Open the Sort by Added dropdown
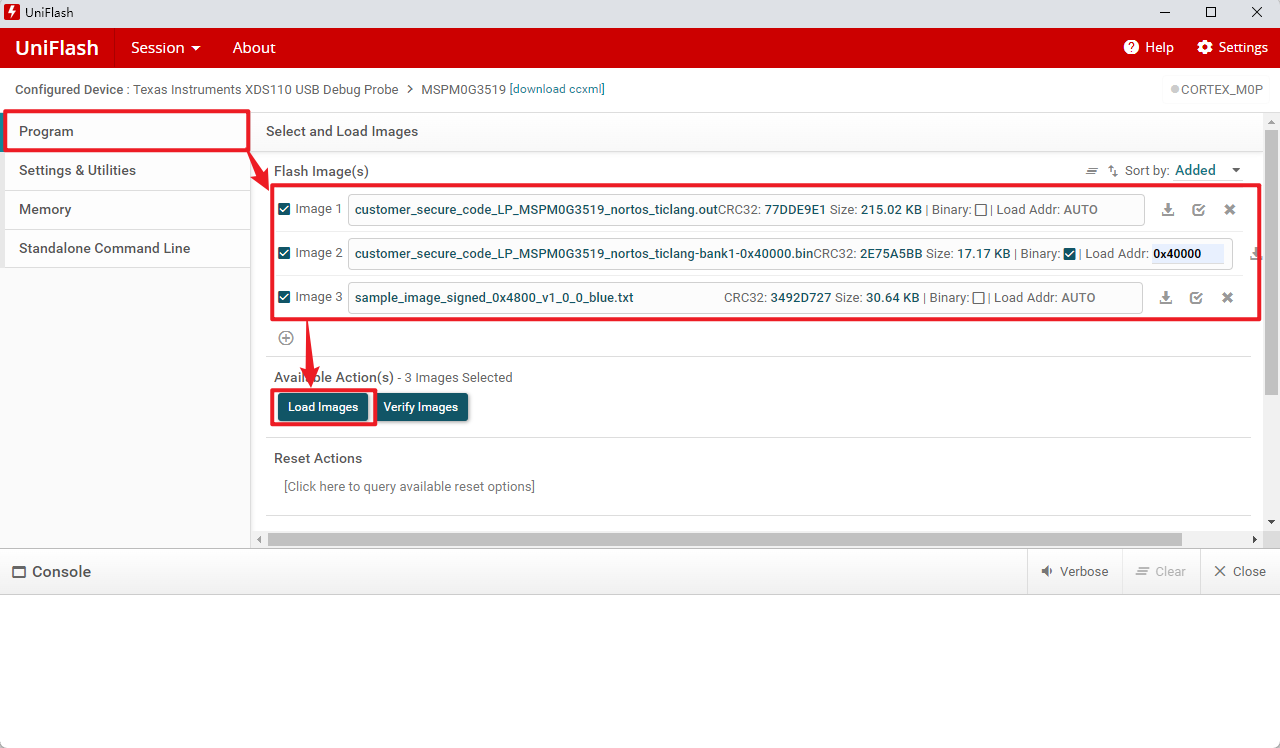 (1207, 171)
